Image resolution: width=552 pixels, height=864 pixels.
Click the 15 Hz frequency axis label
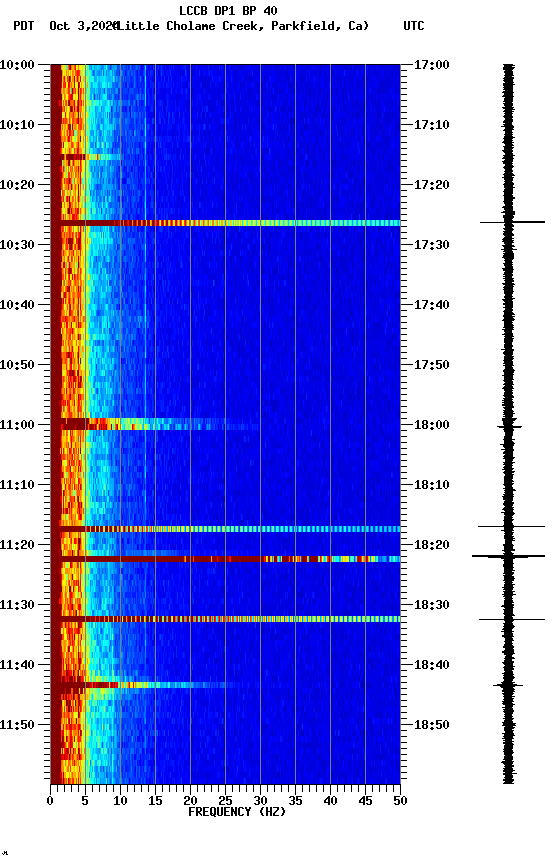[x=155, y=801]
